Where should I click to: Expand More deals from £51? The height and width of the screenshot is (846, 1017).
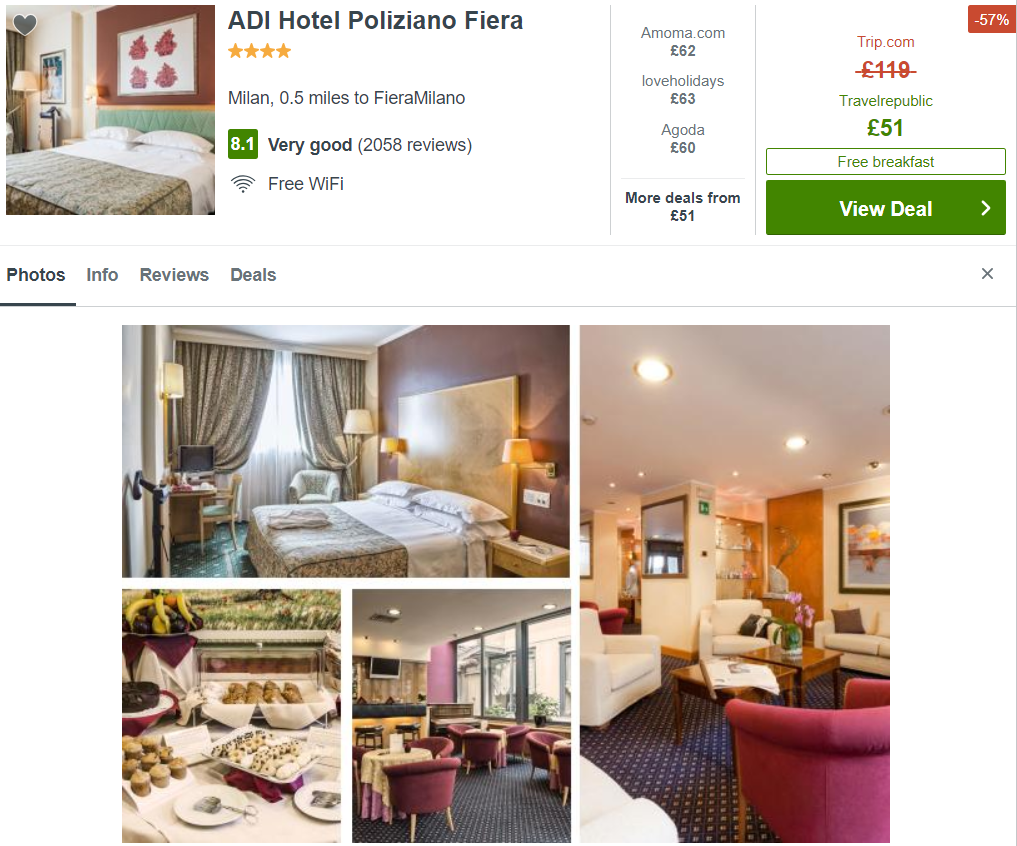[x=682, y=206]
